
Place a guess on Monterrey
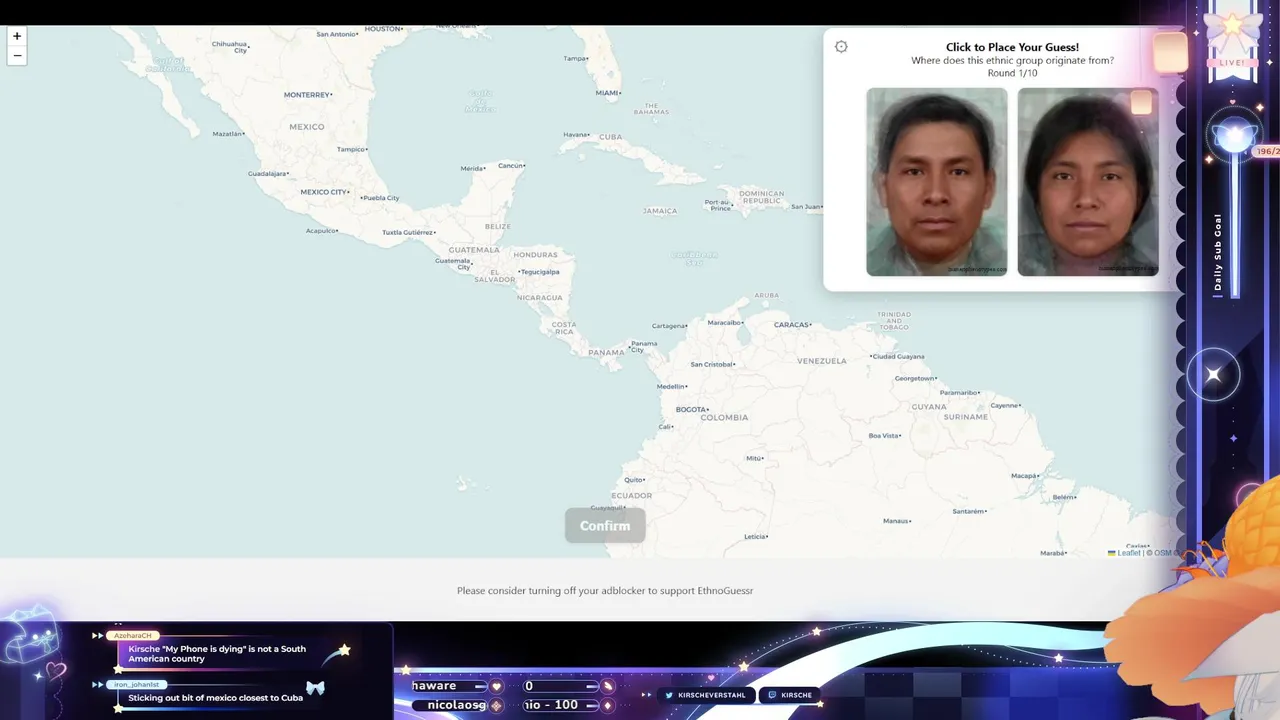307,95
